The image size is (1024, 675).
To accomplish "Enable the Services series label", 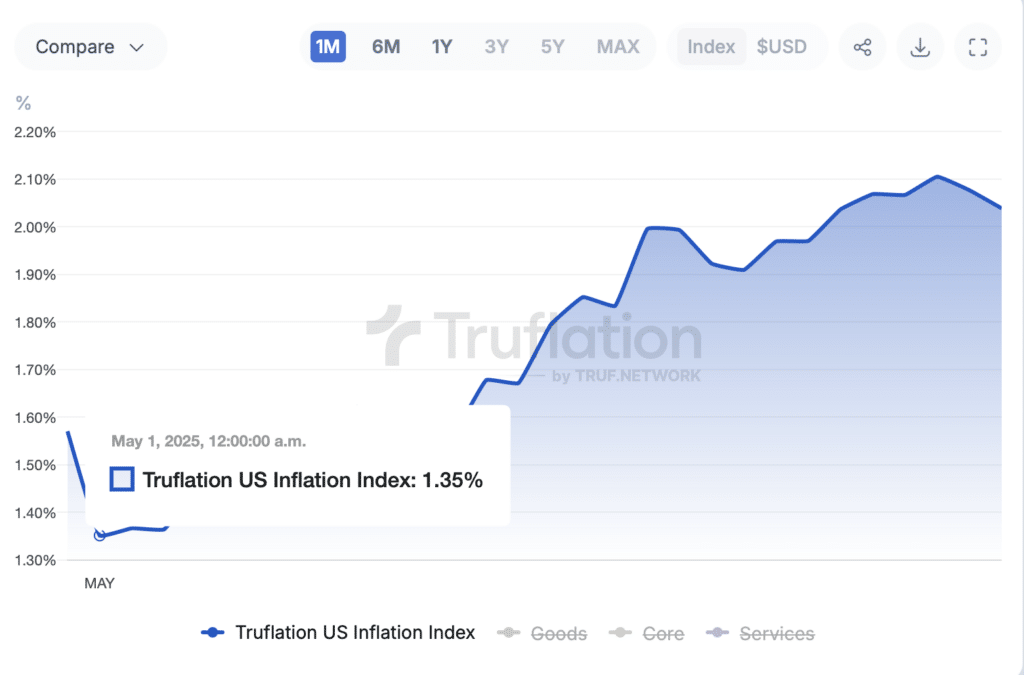I will 776,633.
